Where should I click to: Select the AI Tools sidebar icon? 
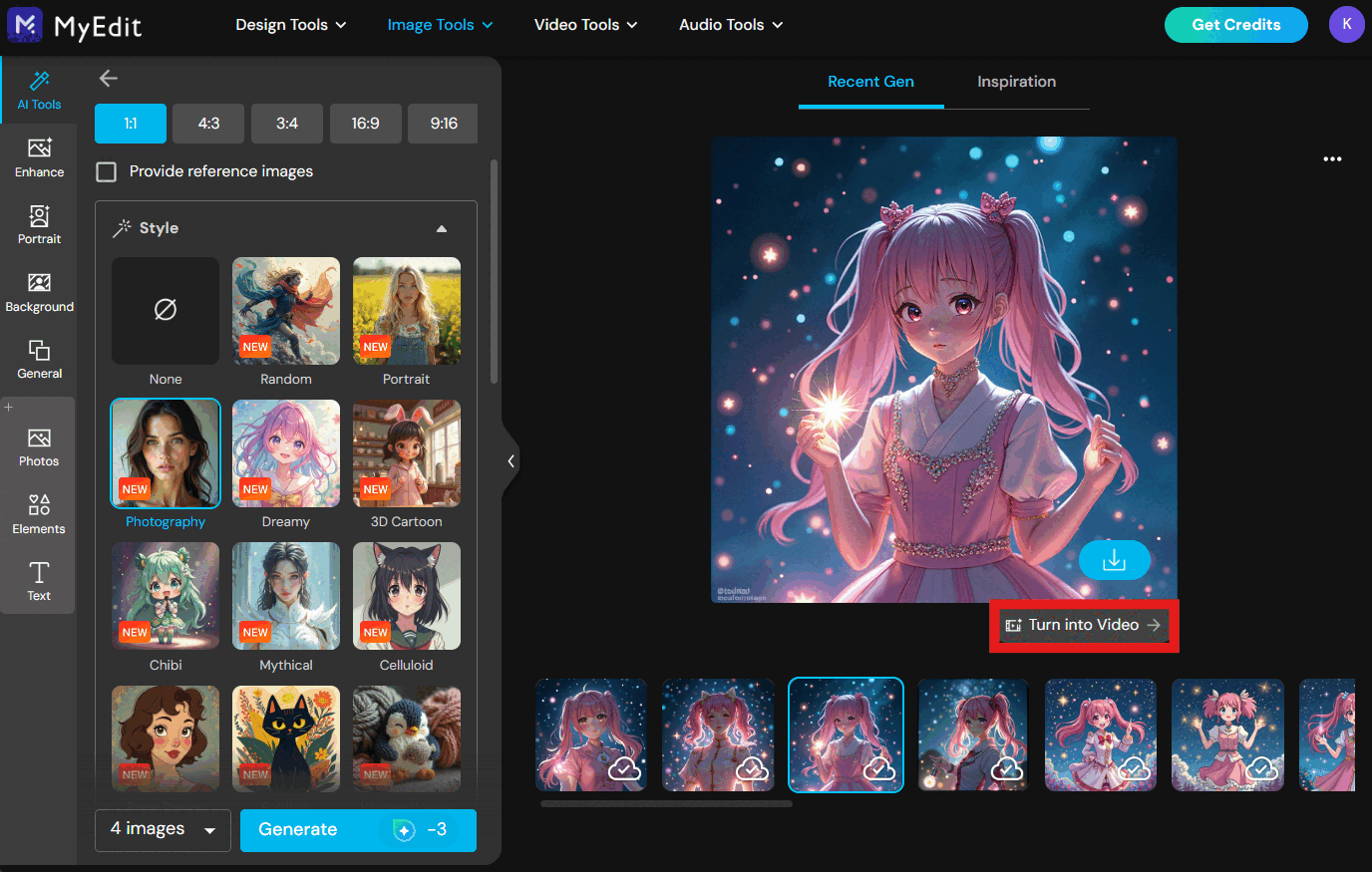(39, 90)
